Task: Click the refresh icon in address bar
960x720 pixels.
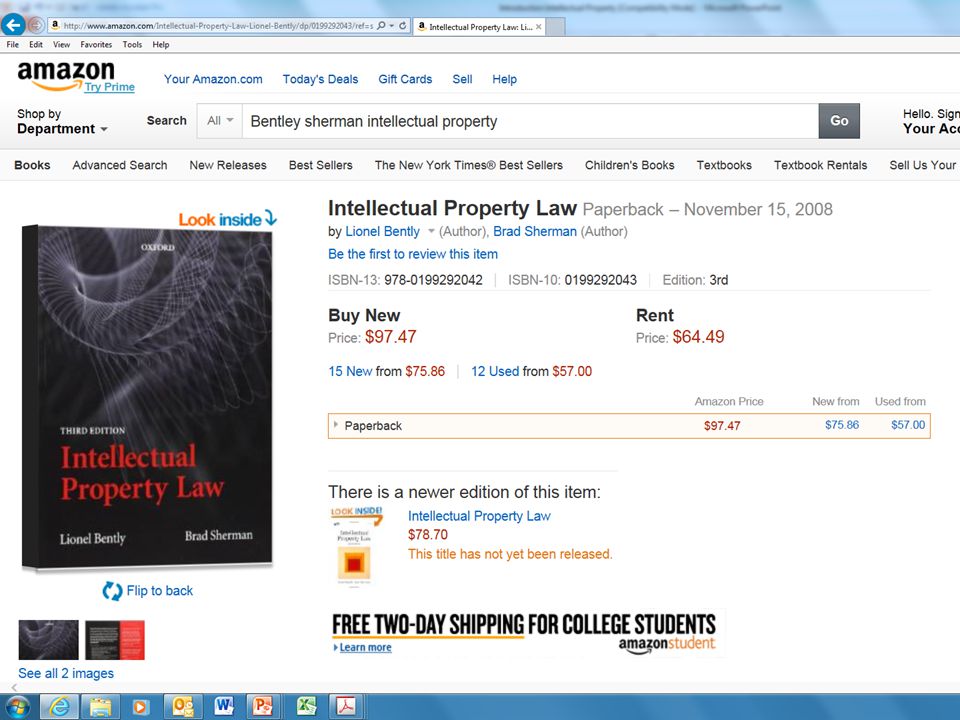Action: pos(403,26)
